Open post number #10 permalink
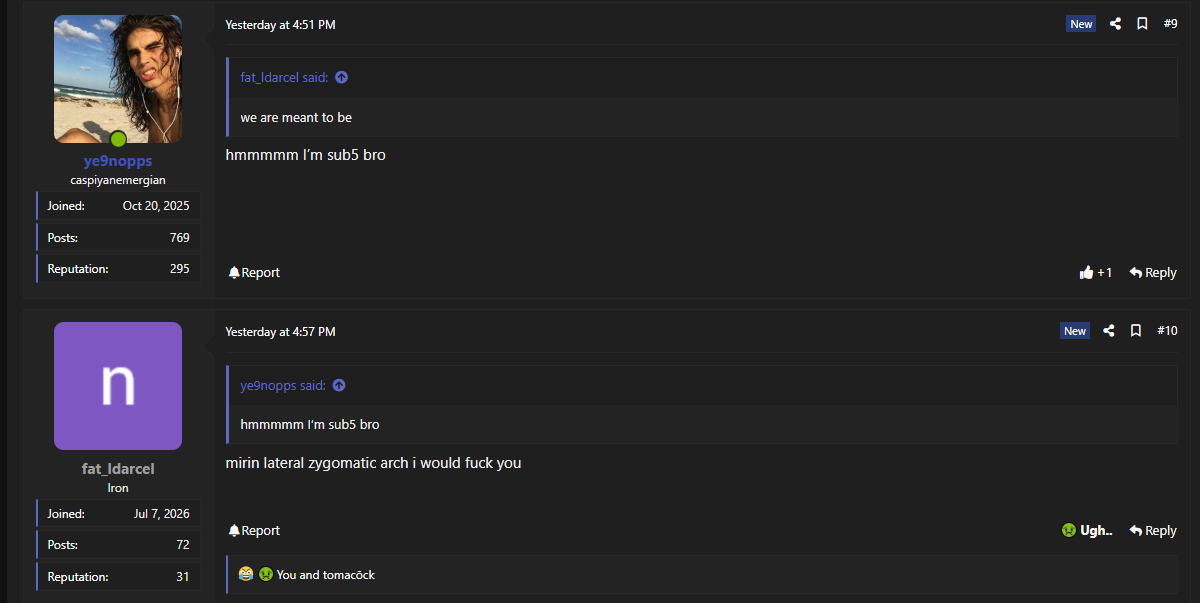This screenshot has width=1200, height=603. (x=1167, y=331)
